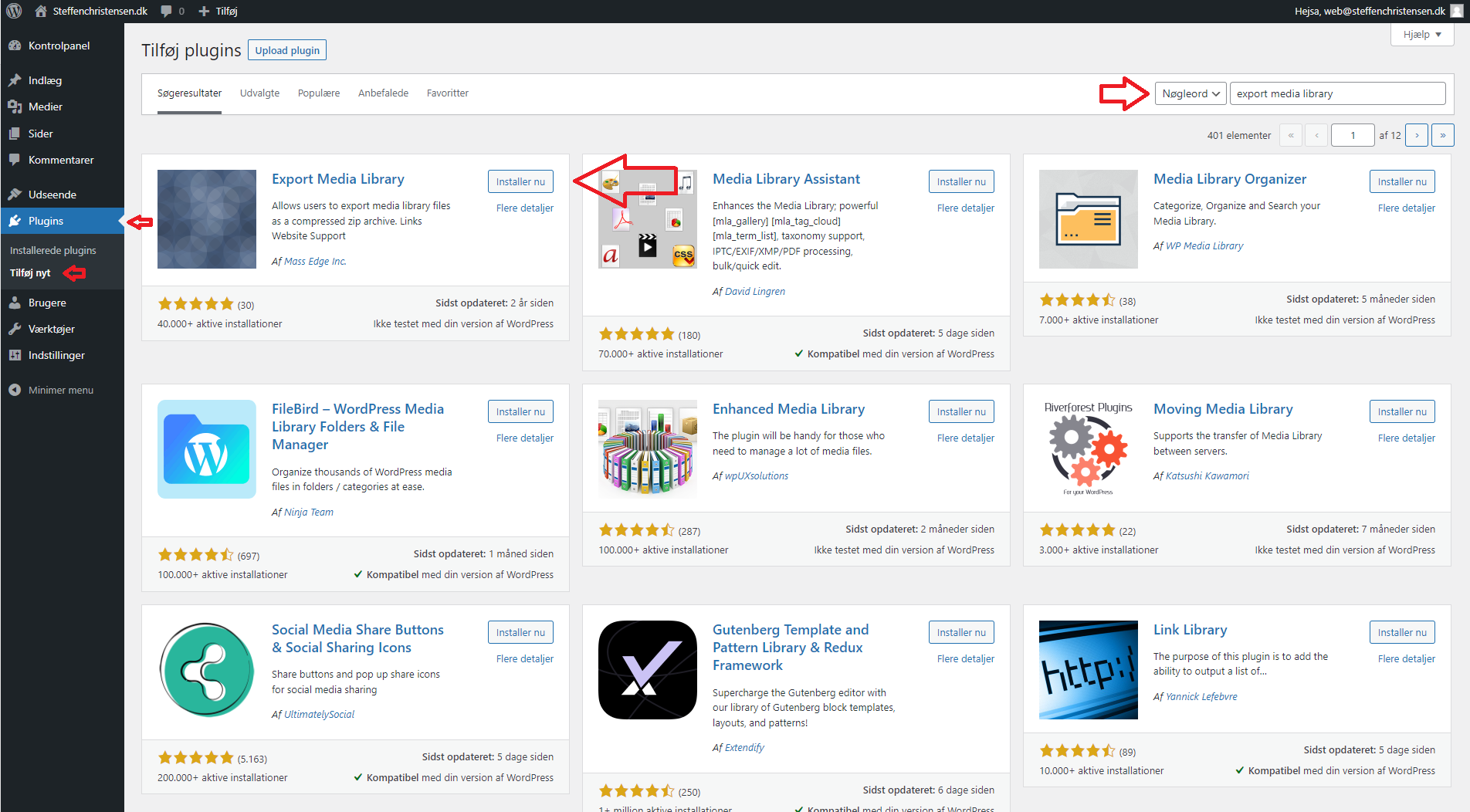This screenshot has height=812, width=1470.
Task: Open Tilføj nyt submenu item
Action: coord(30,272)
